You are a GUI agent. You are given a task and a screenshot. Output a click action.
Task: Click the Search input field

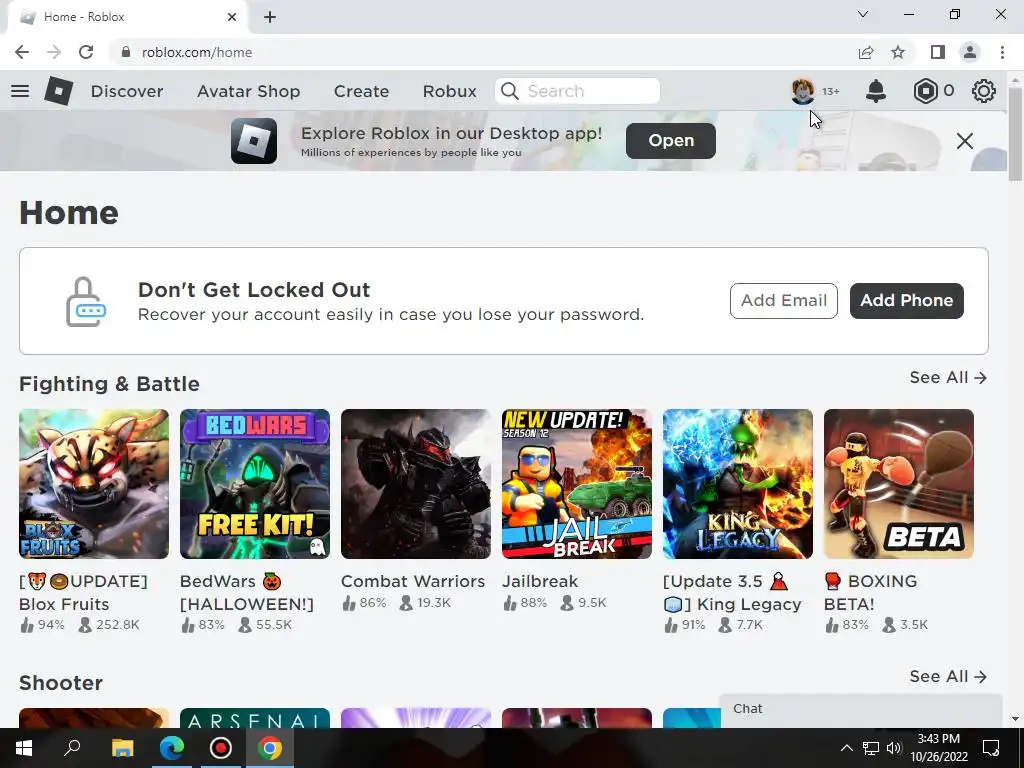point(577,91)
